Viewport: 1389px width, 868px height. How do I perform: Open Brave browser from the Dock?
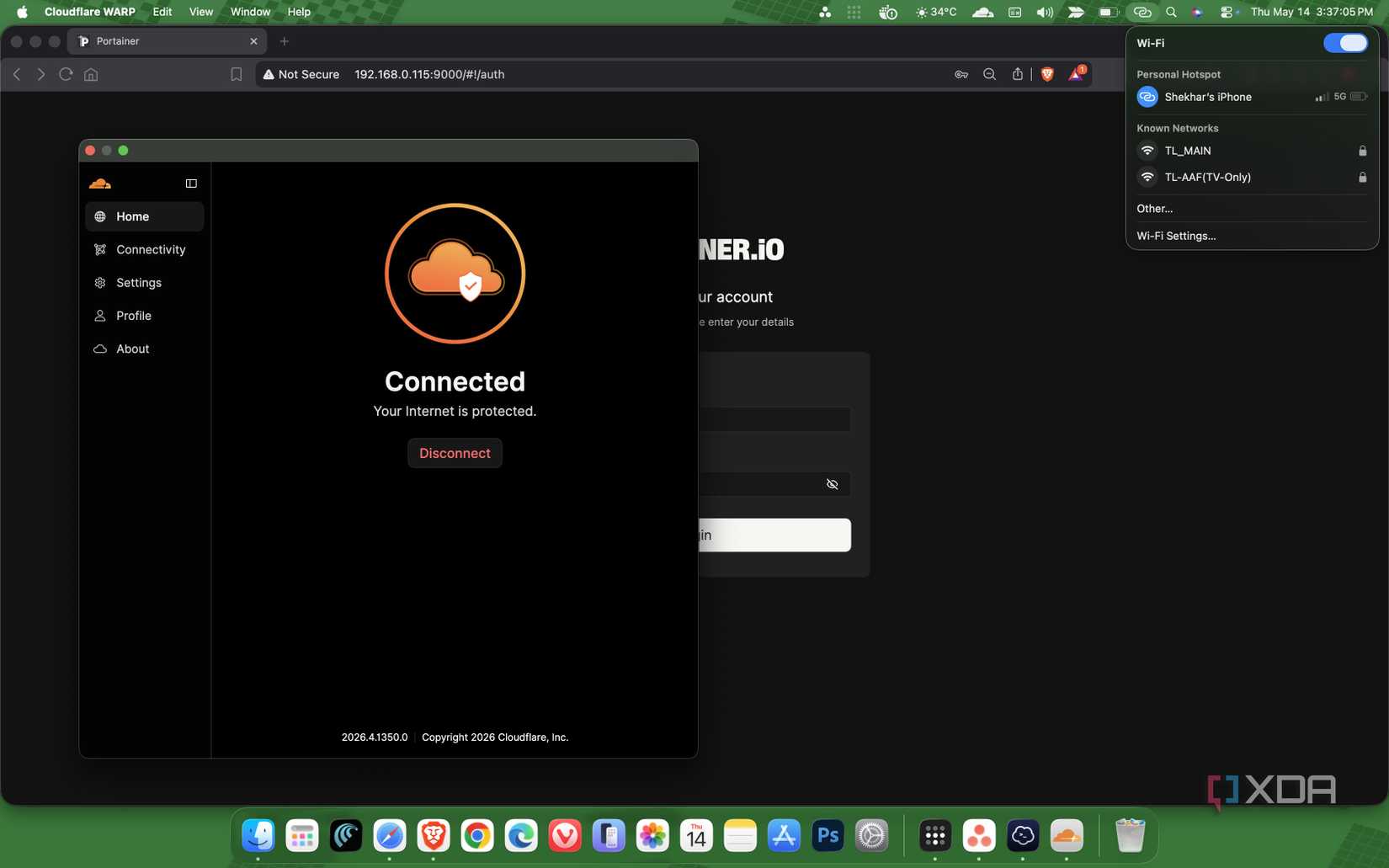[x=434, y=836]
